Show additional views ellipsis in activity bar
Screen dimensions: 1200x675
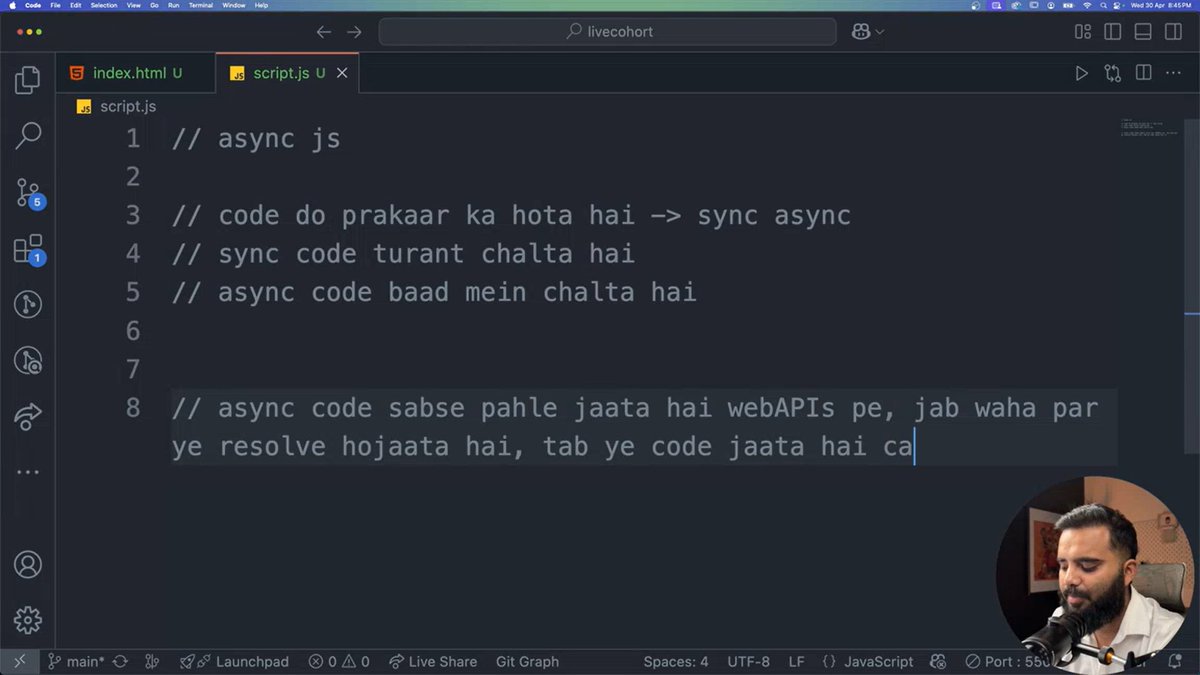[x=28, y=472]
